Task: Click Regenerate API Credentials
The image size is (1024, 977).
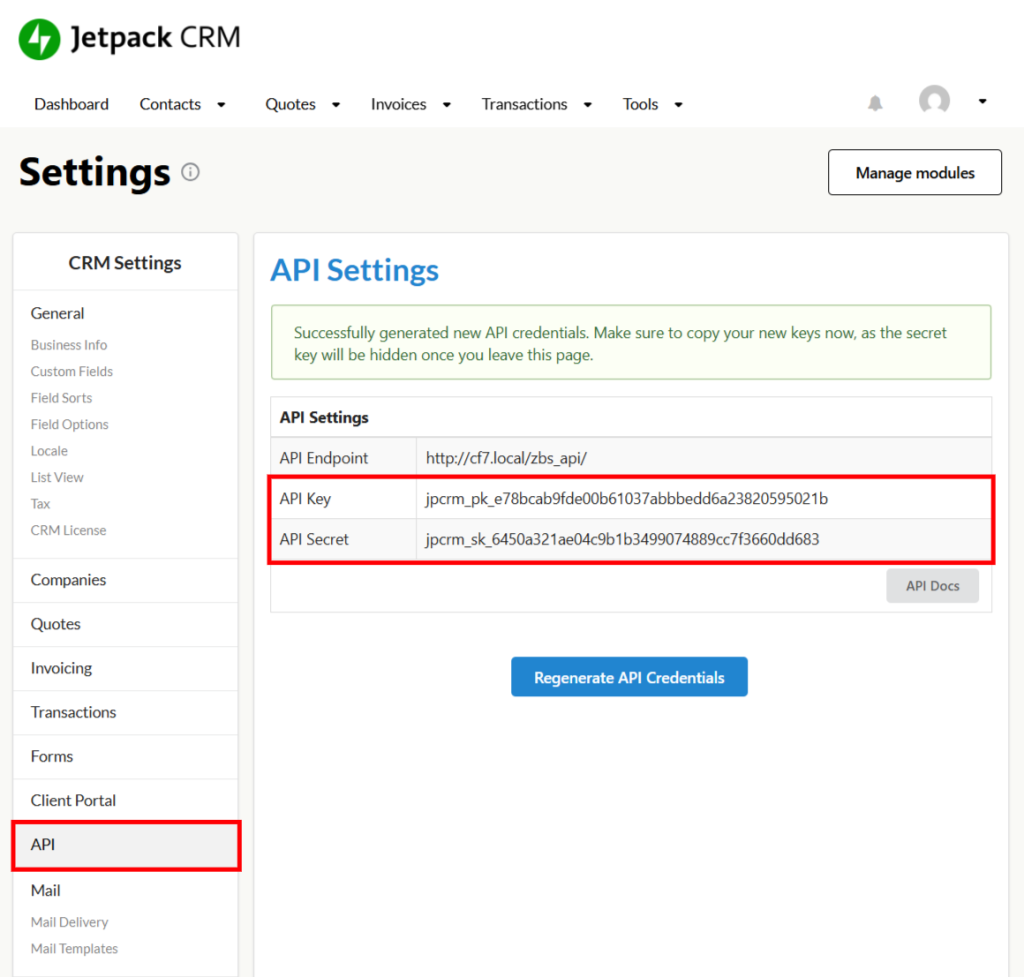Action: (629, 677)
